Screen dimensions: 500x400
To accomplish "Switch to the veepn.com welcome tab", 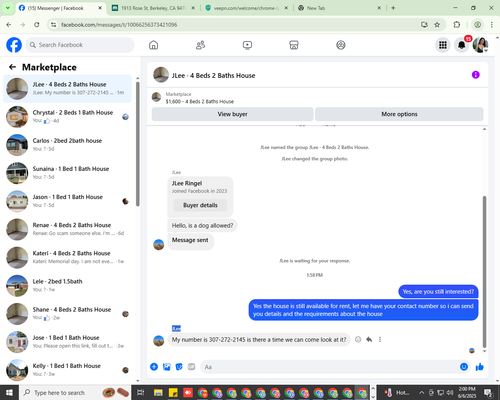I will [246, 8].
